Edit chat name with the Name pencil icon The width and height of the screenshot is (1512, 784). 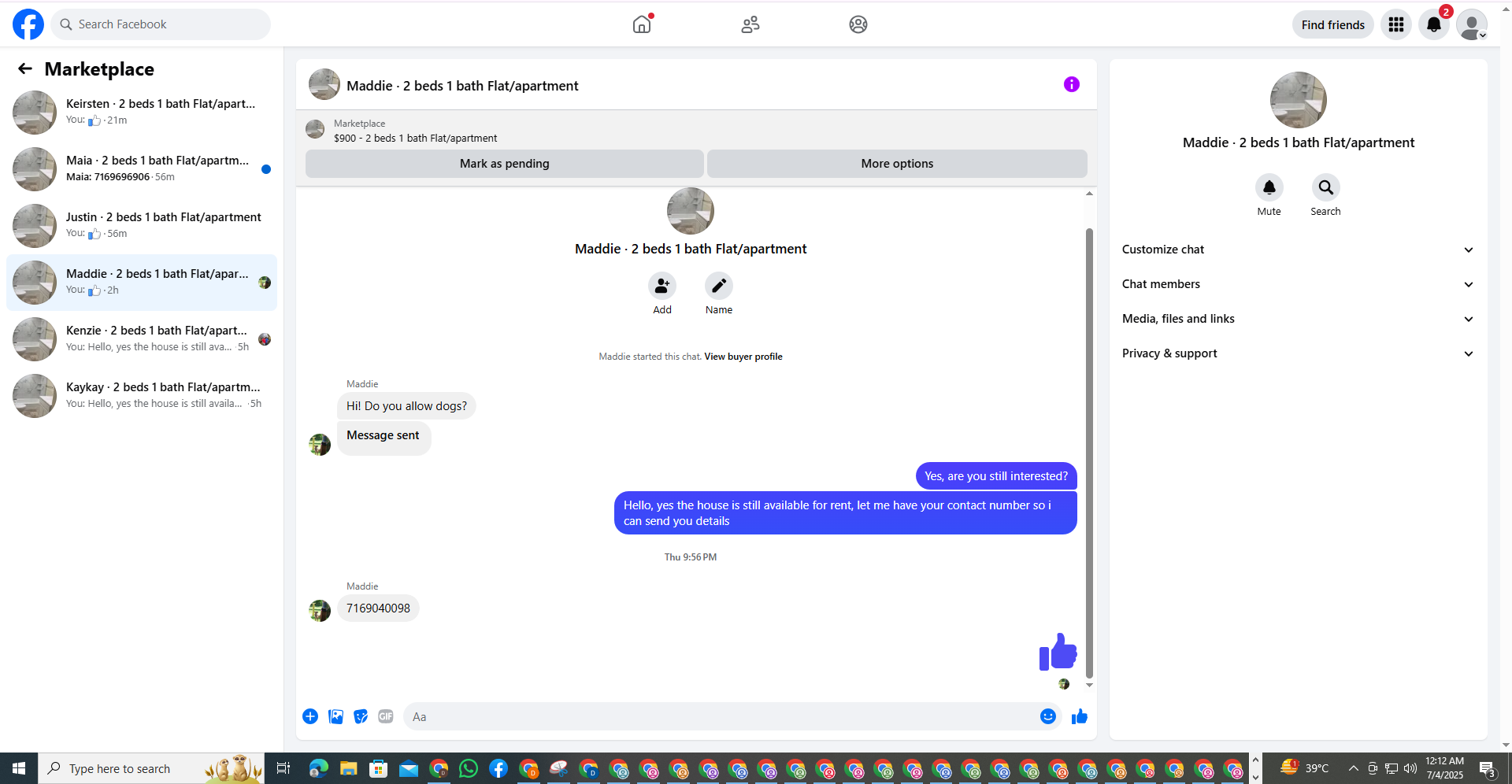[x=719, y=286]
